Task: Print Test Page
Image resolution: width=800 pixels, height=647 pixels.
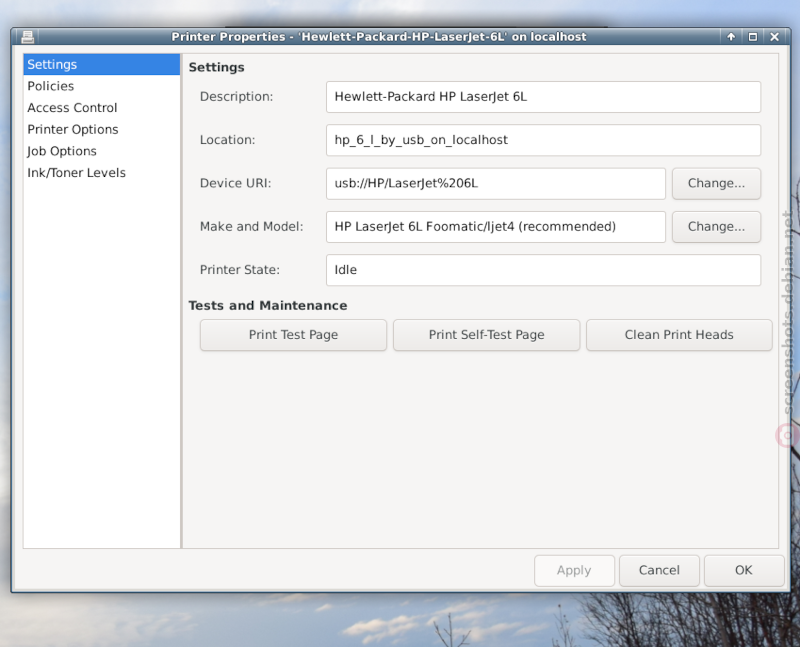Action: point(293,335)
